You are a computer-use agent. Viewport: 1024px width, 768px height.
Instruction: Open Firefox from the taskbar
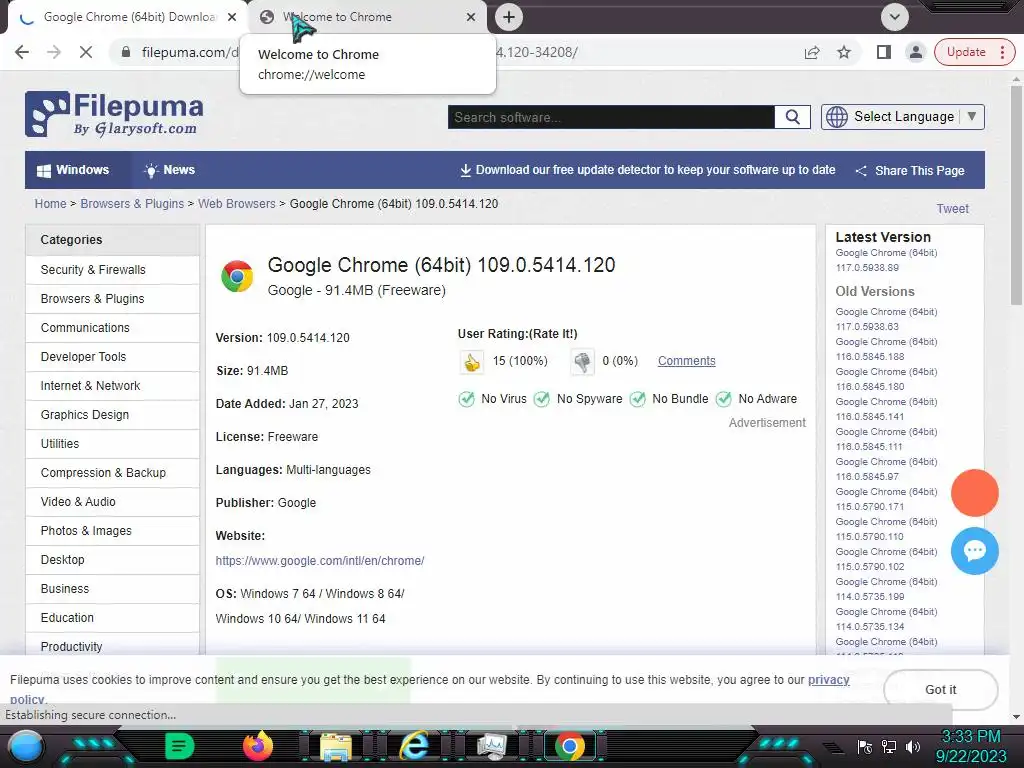pos(258,746)
